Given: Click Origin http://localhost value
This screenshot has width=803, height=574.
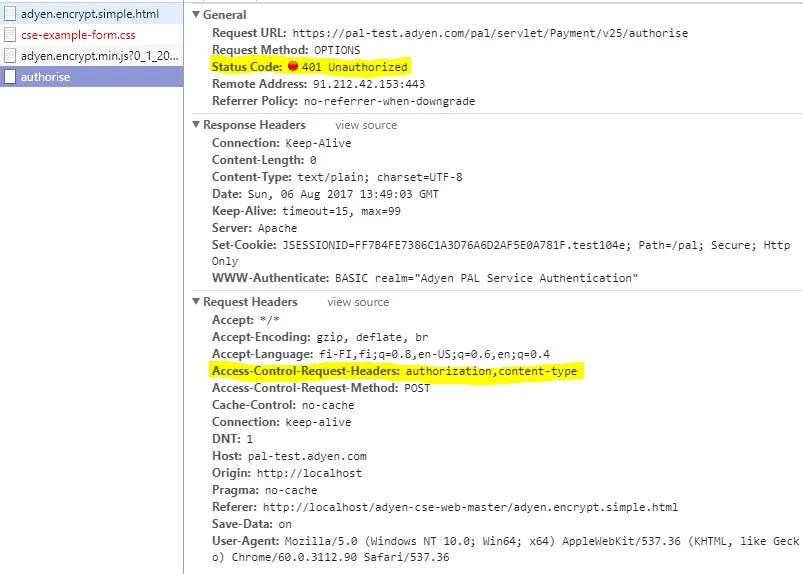Looking at the screenshot, I should [309, 473].
